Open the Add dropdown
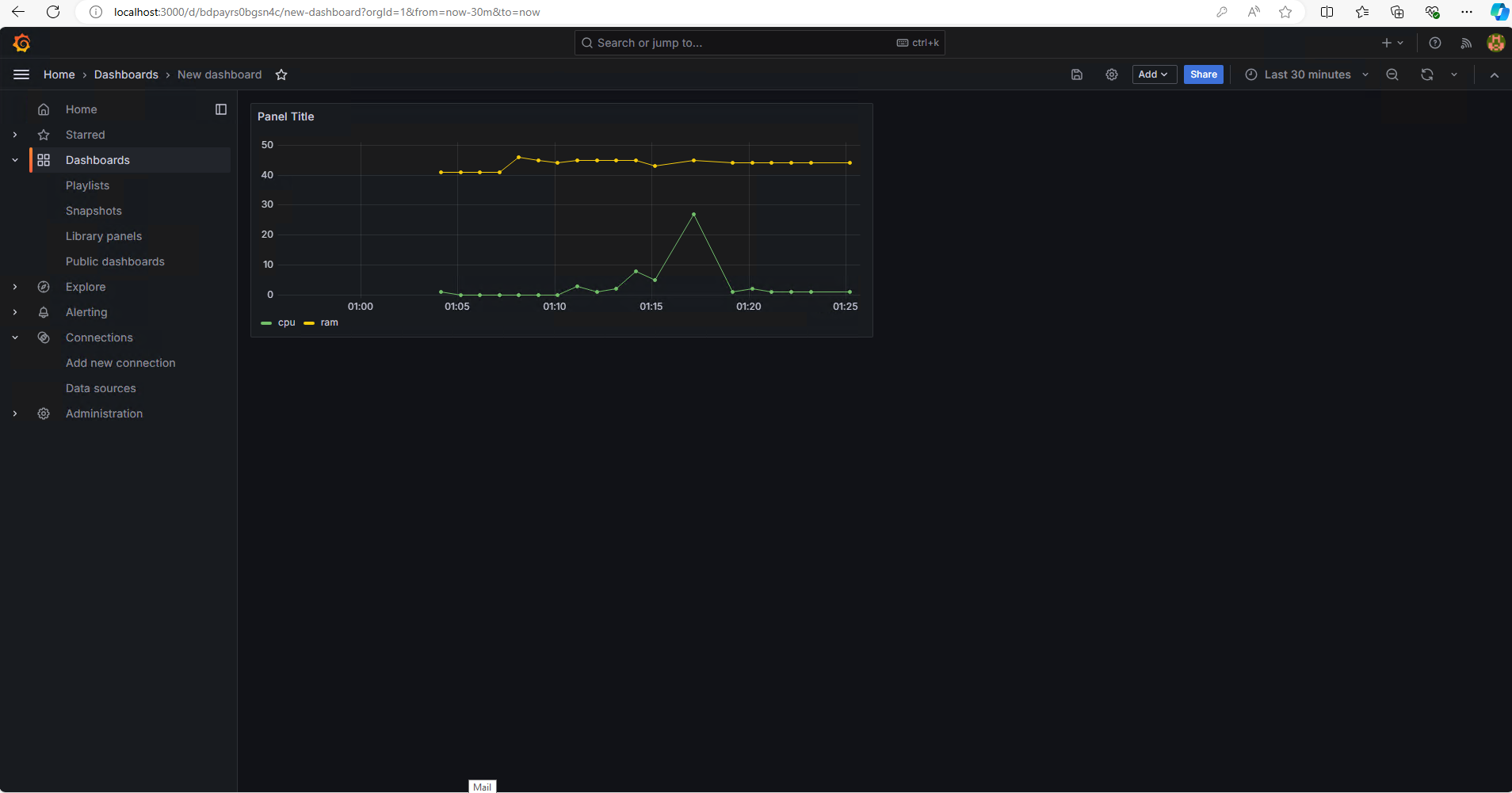This screenshot has height=793, width=1512. (x=1154, y=74)
